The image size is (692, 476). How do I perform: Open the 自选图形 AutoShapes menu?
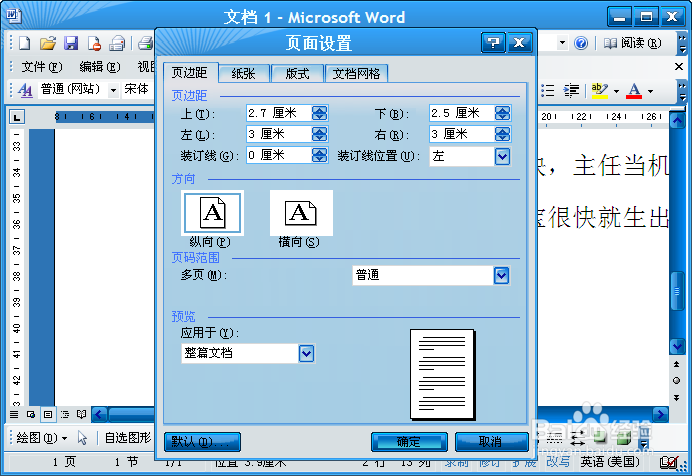tap(128, 438)
